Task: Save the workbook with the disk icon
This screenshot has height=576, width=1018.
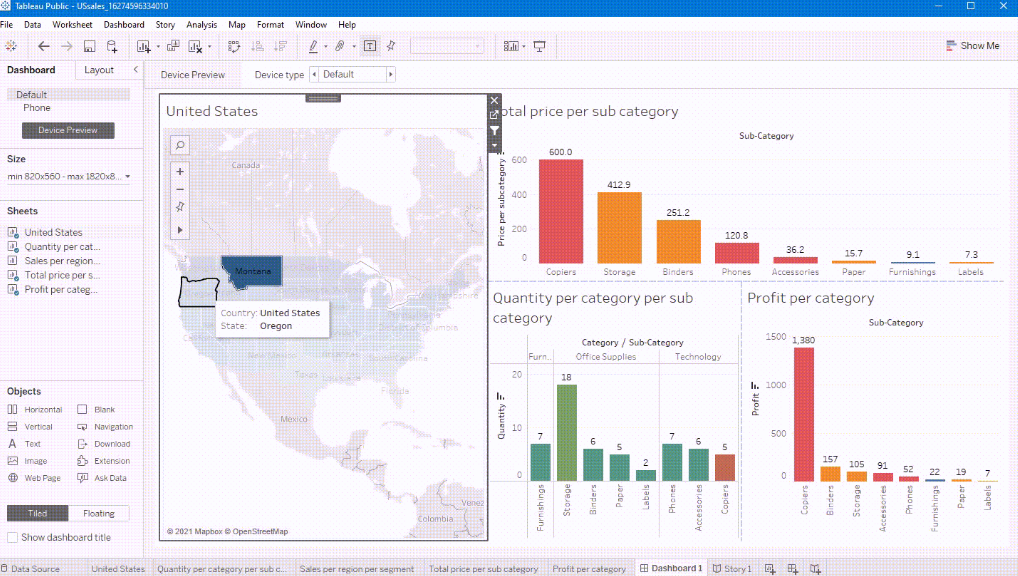Action: click(x=90, y=46)
